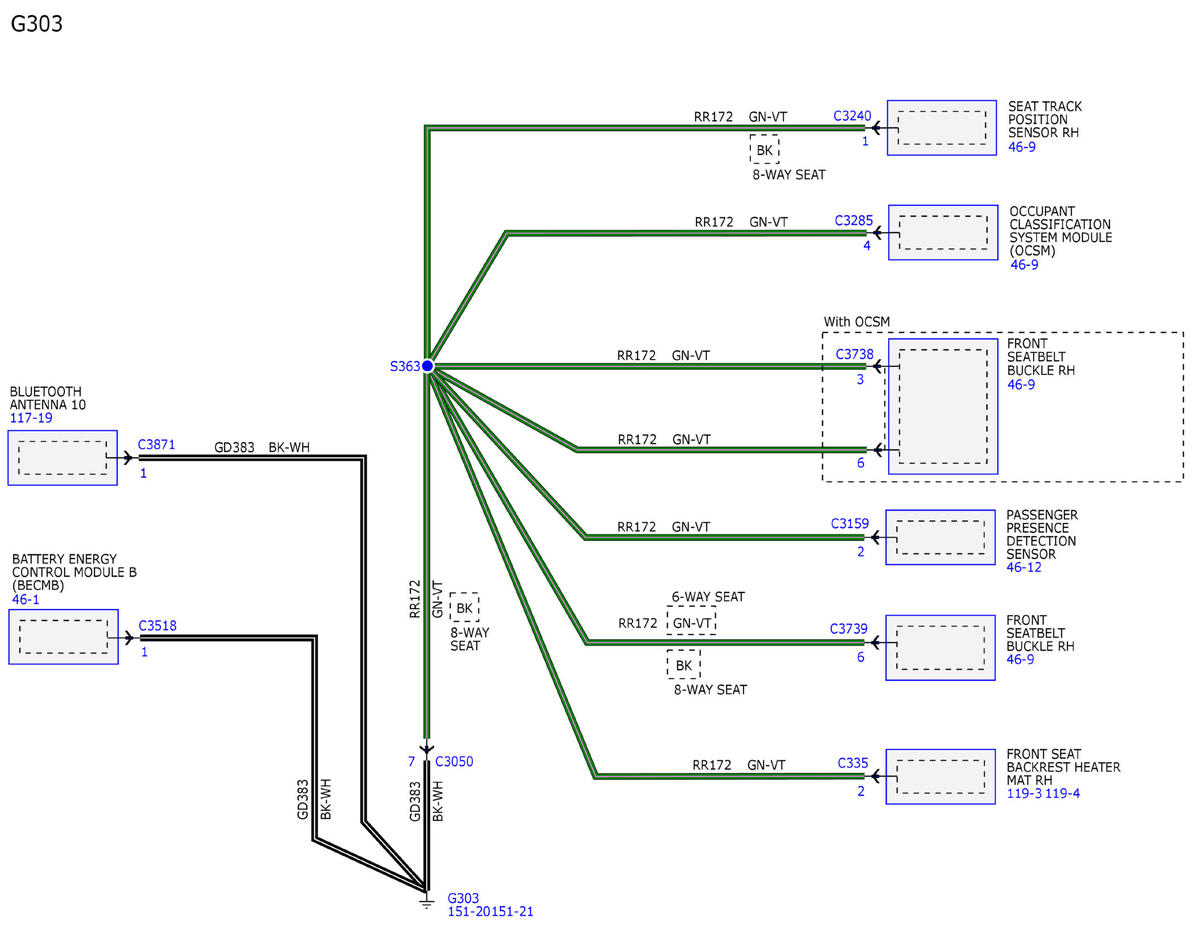Click 'BLUETOOTH ANTENNA 10' label
The width and height of the screenshot is (1200, 927).
46,398
